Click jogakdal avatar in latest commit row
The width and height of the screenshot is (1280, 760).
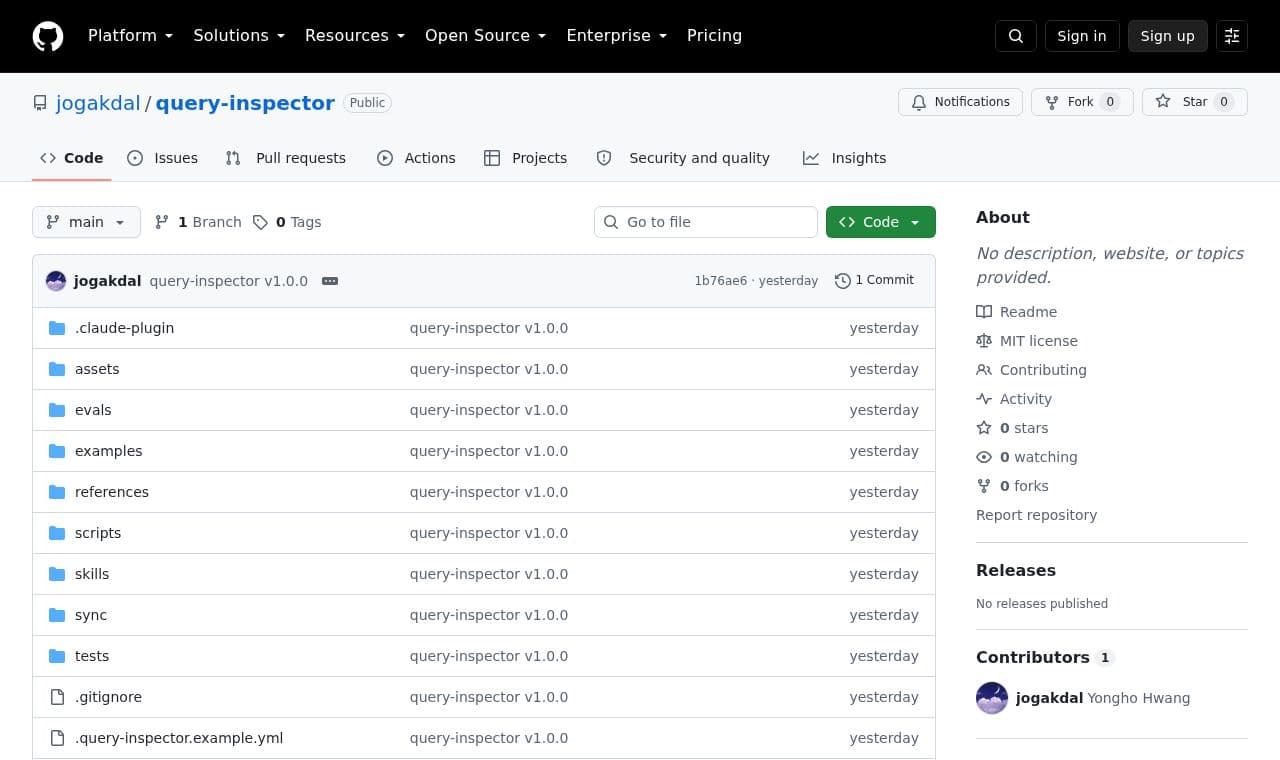click(x=56, y=281)
